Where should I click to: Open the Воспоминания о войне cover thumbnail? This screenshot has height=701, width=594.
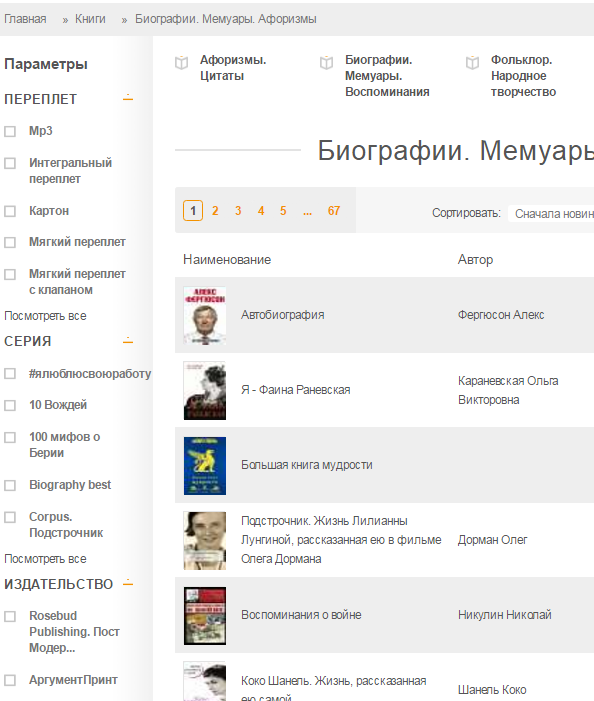tap(205, 616)
